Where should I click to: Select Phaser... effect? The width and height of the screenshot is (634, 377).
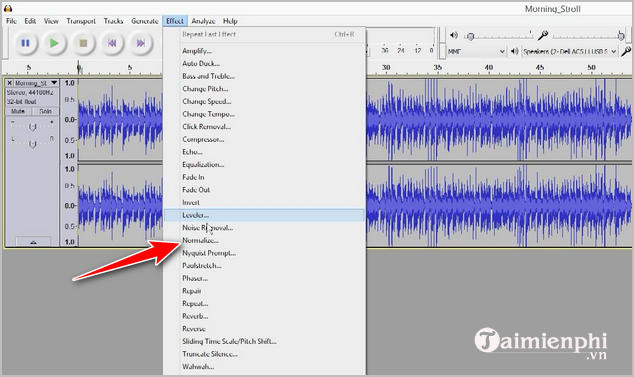pyautogui.click(x=264, y=278)
